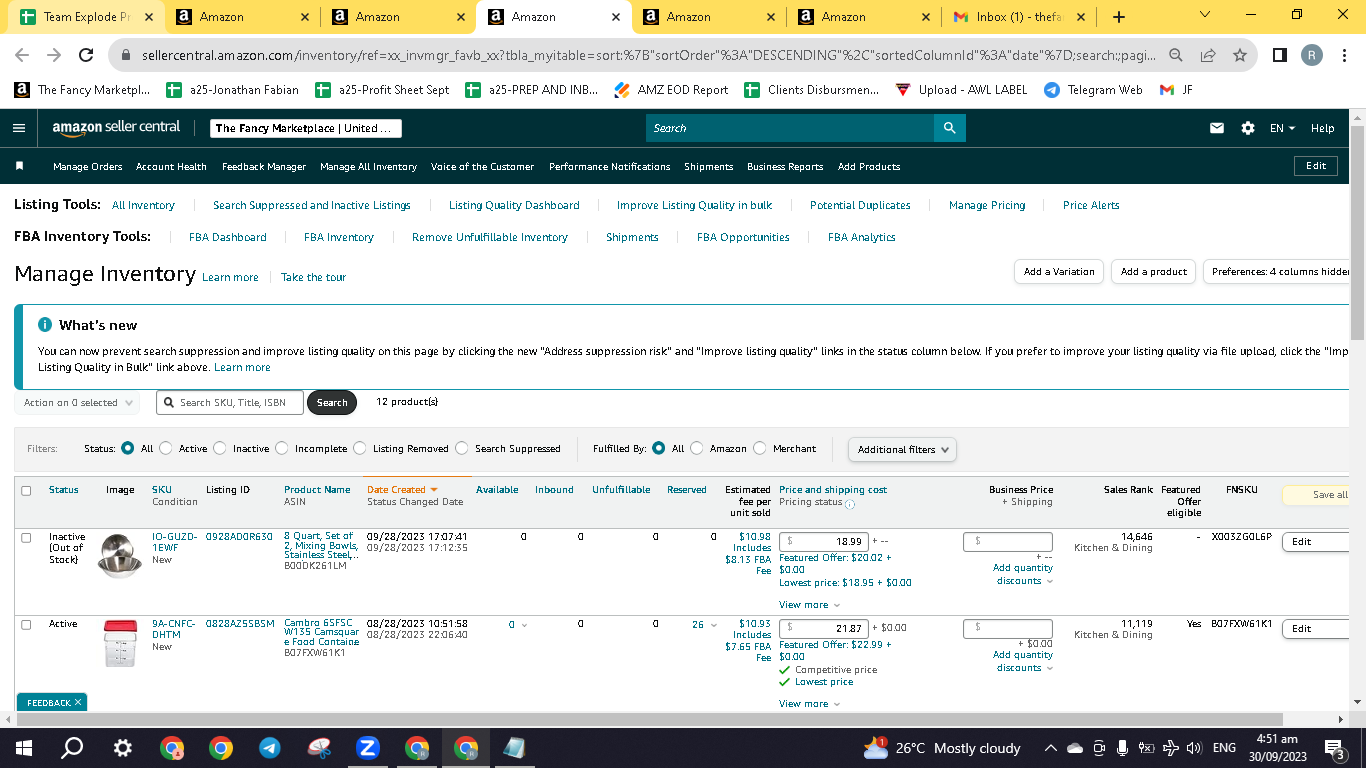
Task: Open the messages envelope icon
Action: tap(1217, 128)
